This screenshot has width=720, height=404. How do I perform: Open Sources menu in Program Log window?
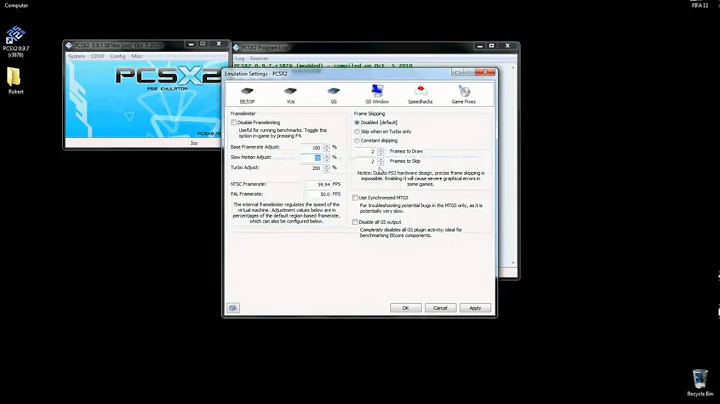[259, 58]
